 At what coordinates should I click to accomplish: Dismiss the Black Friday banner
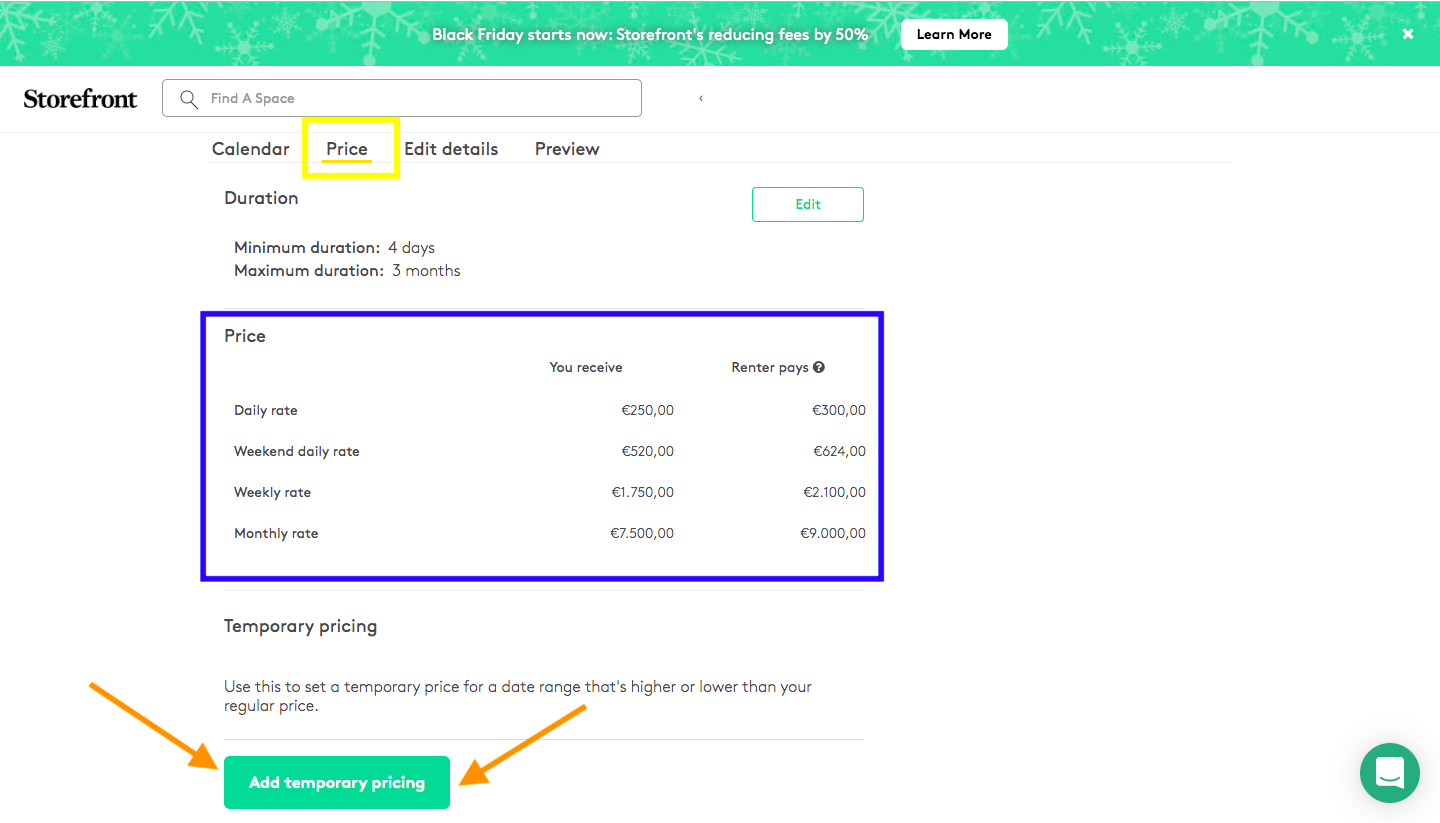[x=1407, y=34]
